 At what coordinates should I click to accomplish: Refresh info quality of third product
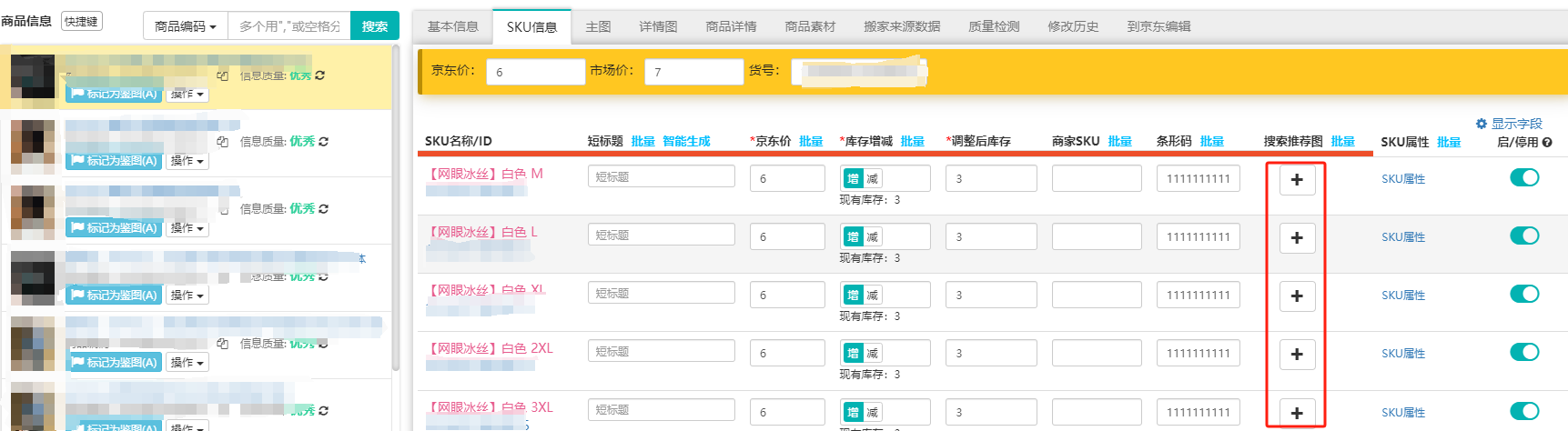tap(323, 209)
